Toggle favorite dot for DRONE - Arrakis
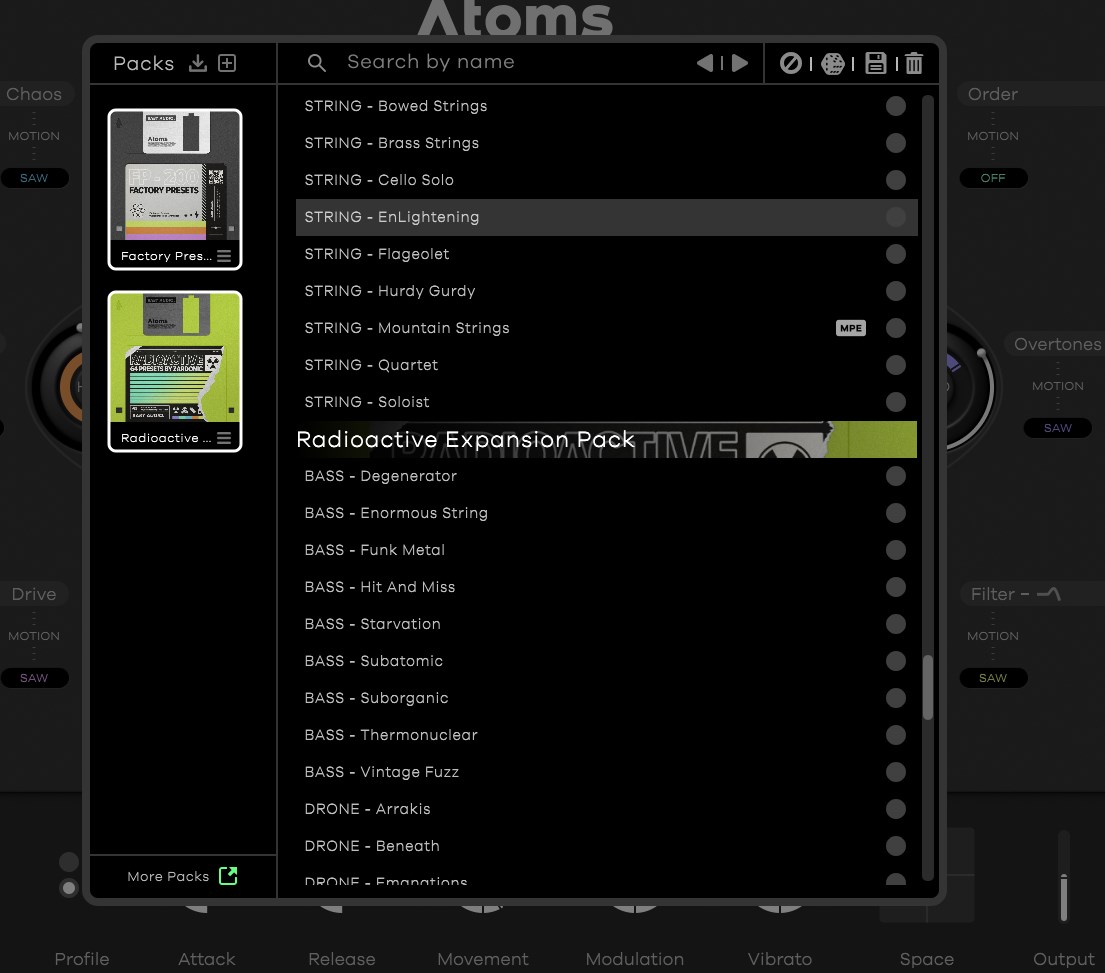Image resolution: width=1105 pixels, height=973 pixels. pyautogui.click(x=896, y=809)
